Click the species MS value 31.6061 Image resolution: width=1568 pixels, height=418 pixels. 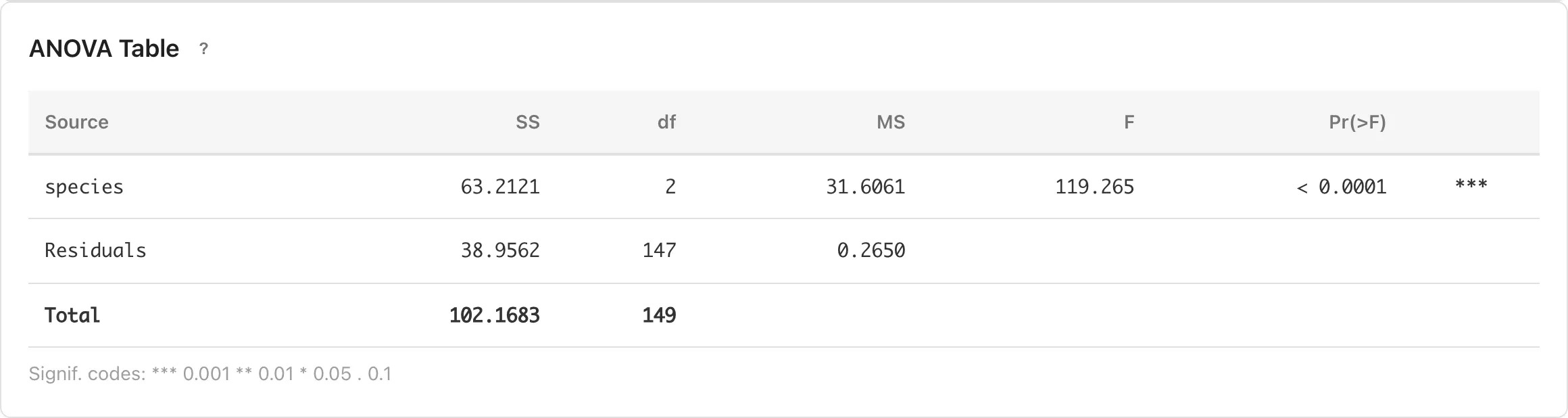click(865, 187)
